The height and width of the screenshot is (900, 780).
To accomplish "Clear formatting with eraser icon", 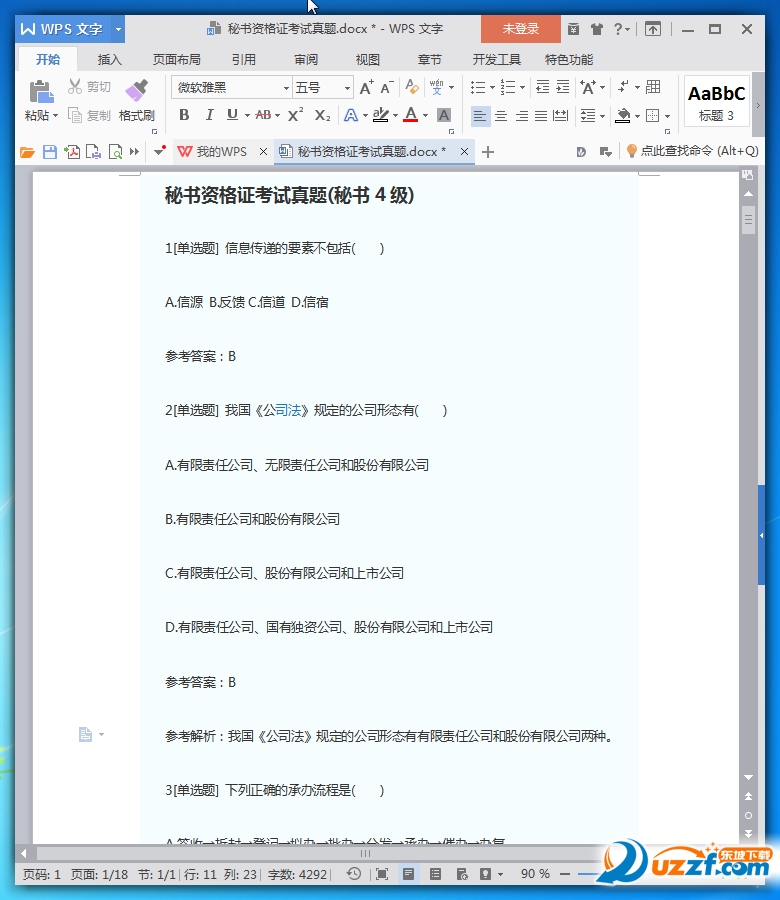I will pos(412,87).
